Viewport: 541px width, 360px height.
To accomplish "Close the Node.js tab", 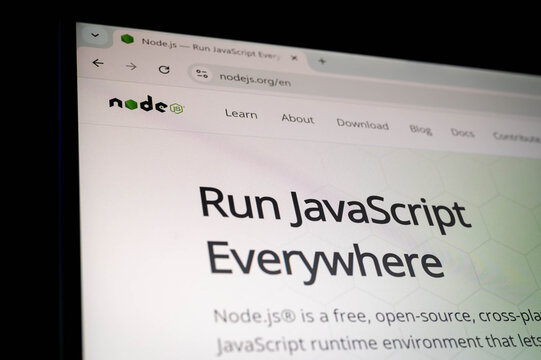I will click(x=294, y=58).
